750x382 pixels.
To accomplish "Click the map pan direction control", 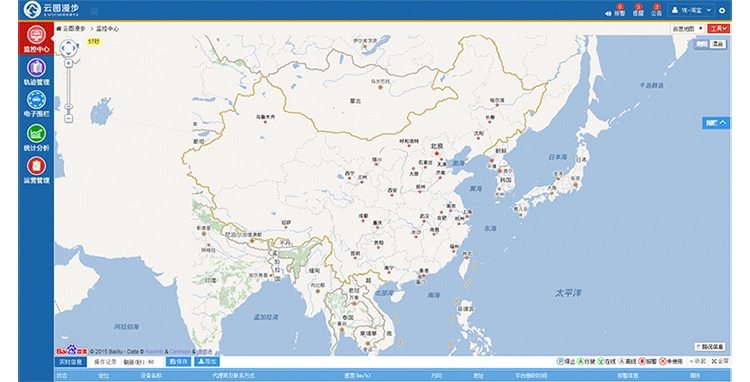I will coord(68,48).
